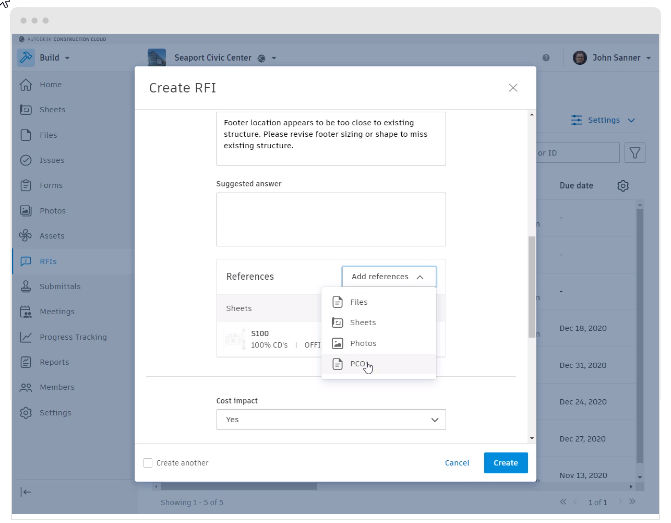Click into the Suggested answer text box
This screenshot has width=671, height=523.
click(330, 219)
